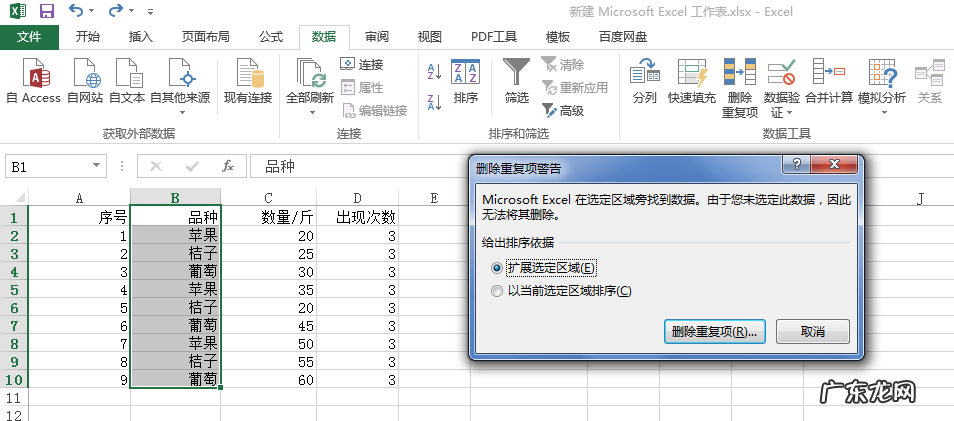Click the 编辑链接 edit links option

tap(374, 111)
